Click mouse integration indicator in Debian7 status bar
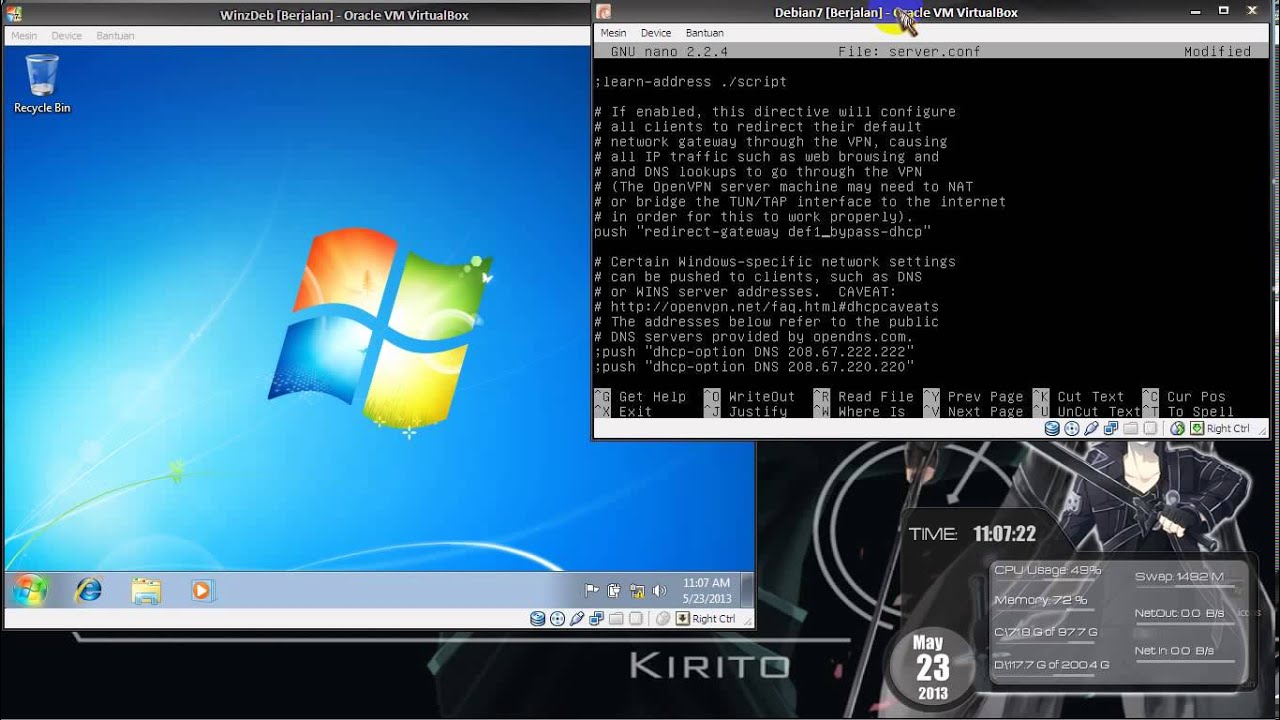Screen dimensions: 1280x720 (x=1178, y=428)
